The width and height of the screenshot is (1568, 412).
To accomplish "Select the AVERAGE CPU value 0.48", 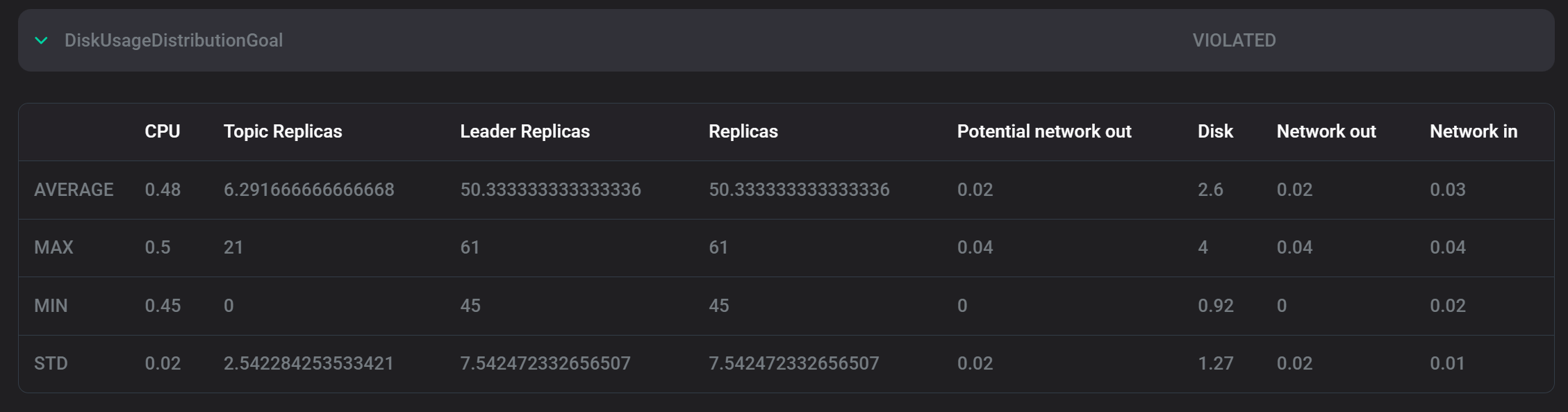I will [x=162, y=189].
